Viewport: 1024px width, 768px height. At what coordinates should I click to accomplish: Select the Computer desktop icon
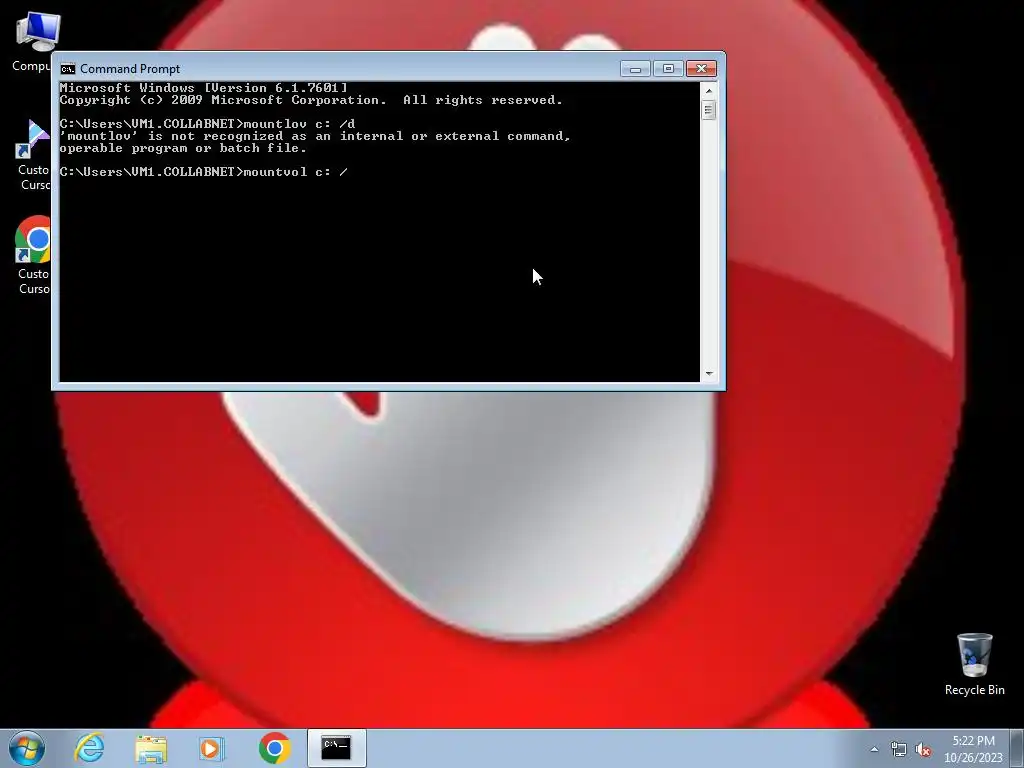31,41
